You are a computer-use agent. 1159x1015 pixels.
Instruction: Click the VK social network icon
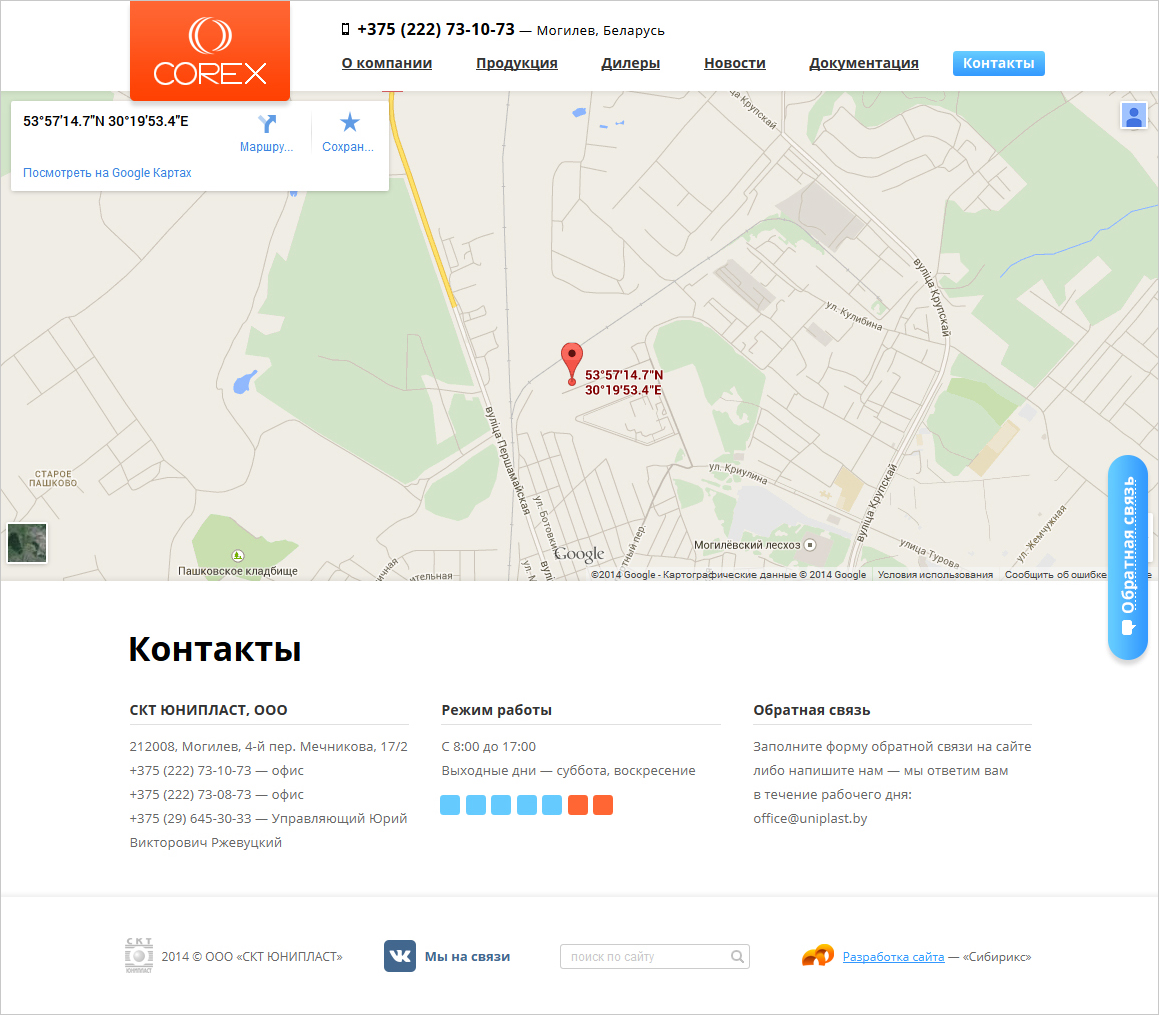pos(400,956)
